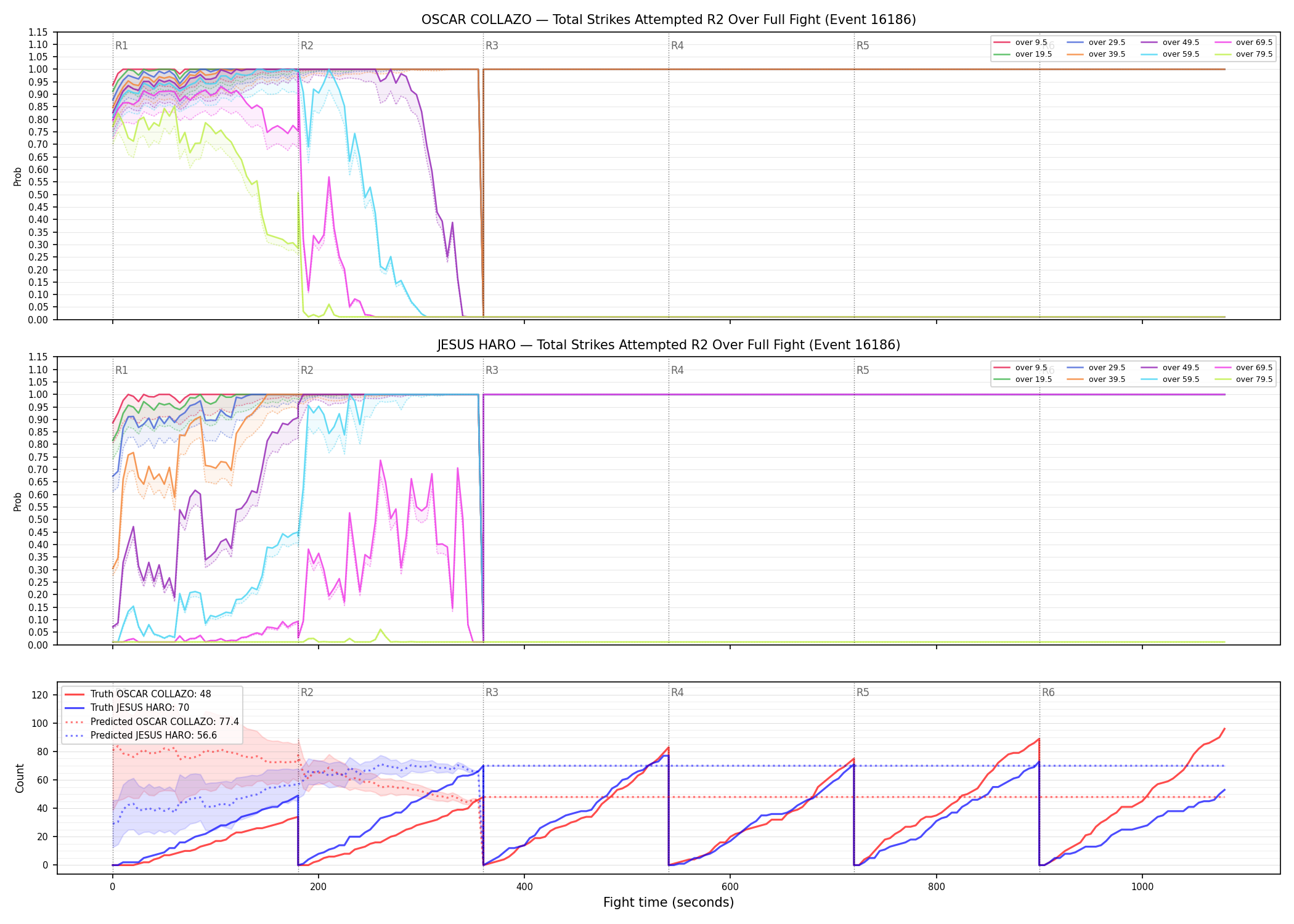Viewport: 1294px width, 924px height.
Task: Select 'over 59.5' legend entry in Jesus Haro chart
Action: coord(1170,379)
